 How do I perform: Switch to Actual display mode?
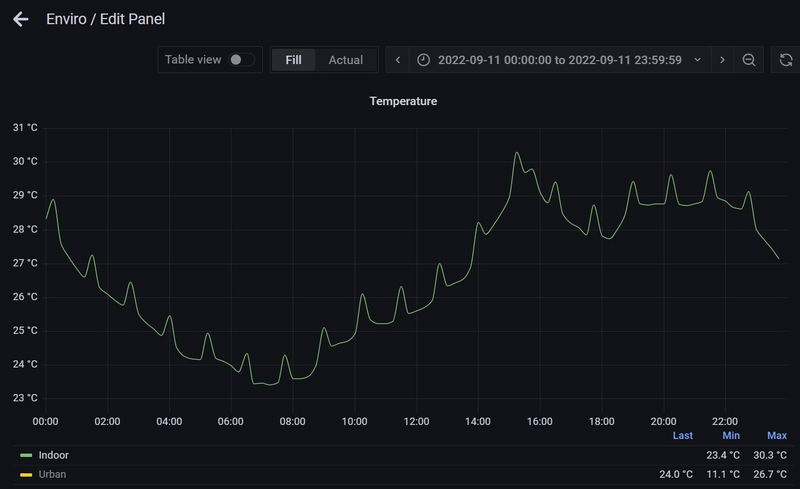coord(346,60)
